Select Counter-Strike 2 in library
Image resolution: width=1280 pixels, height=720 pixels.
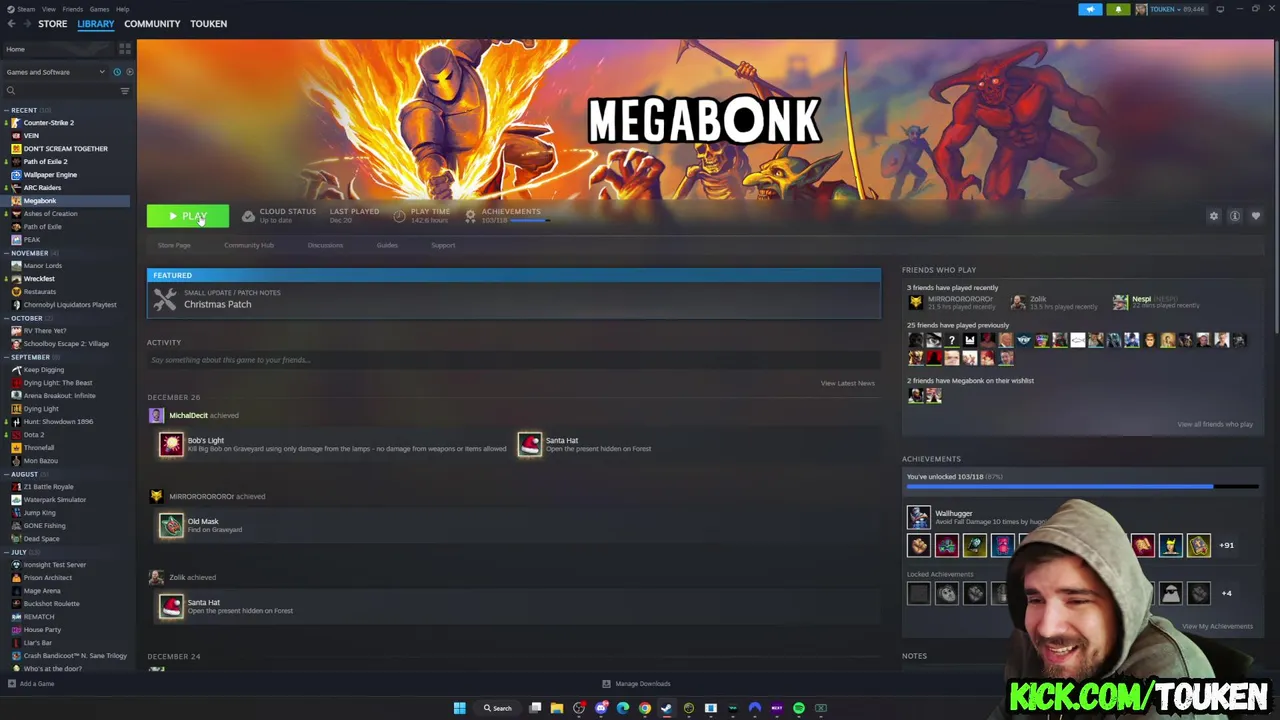coord(49,123)
